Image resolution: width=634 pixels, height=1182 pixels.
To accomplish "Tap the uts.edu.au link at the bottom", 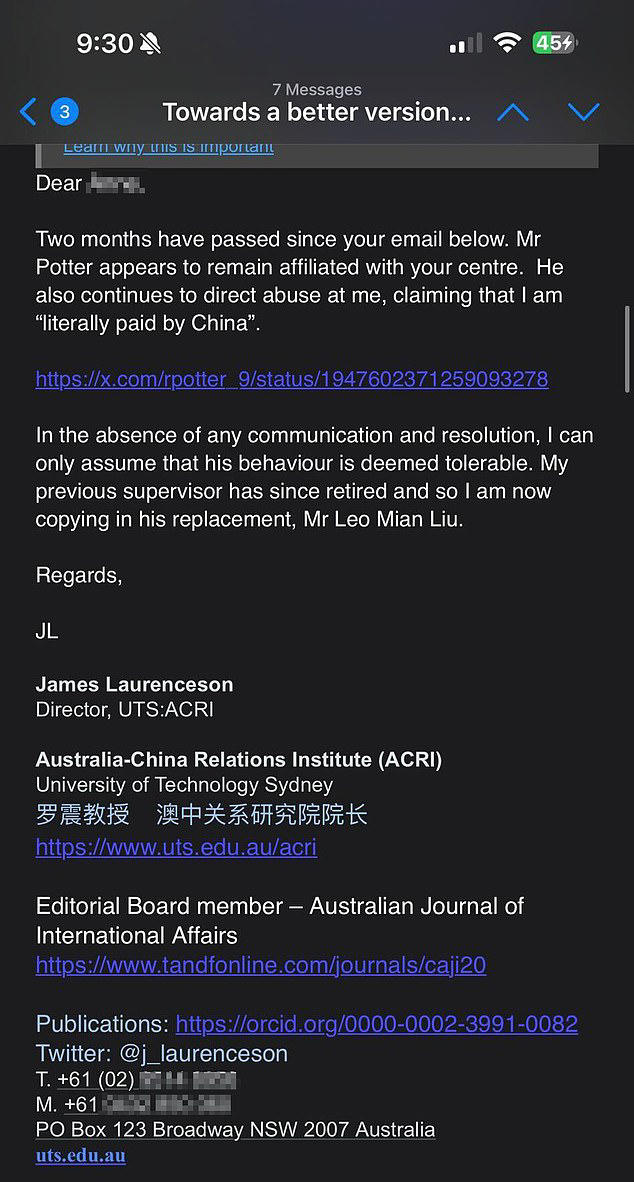I will click(x=80, y=1155).
